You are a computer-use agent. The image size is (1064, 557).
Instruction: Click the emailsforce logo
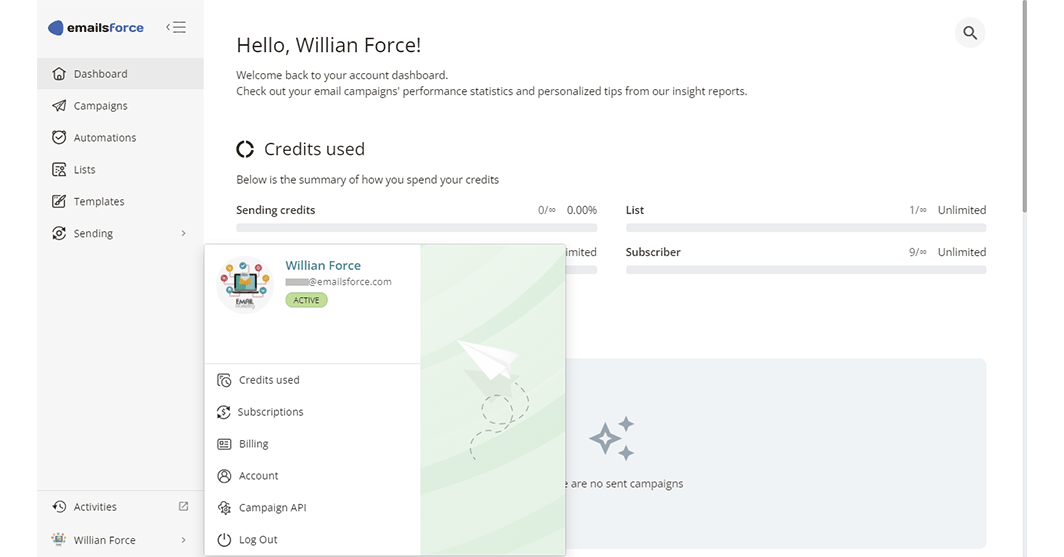pyautogui.click(x=97, y=28)
